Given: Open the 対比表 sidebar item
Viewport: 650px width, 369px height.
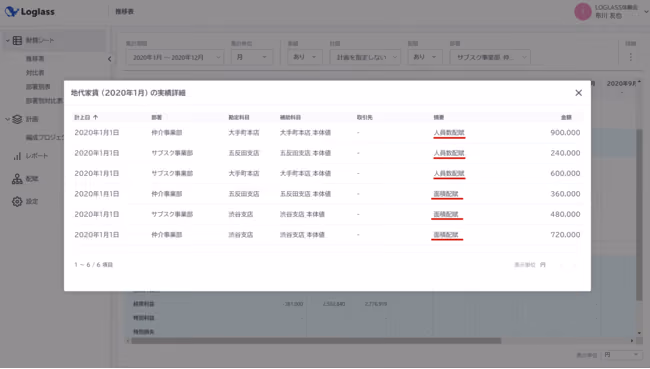Looking at the screenshot, I should (35, 73).
